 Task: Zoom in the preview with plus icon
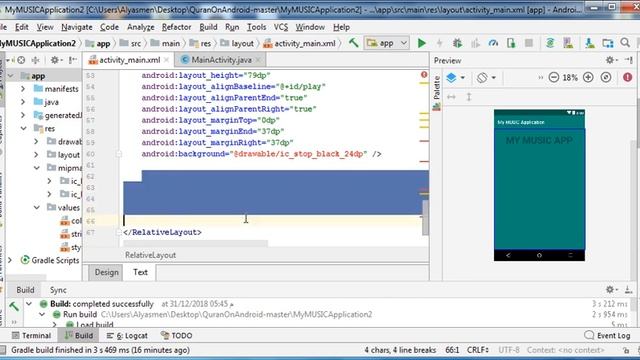click(x=588, y=77)
